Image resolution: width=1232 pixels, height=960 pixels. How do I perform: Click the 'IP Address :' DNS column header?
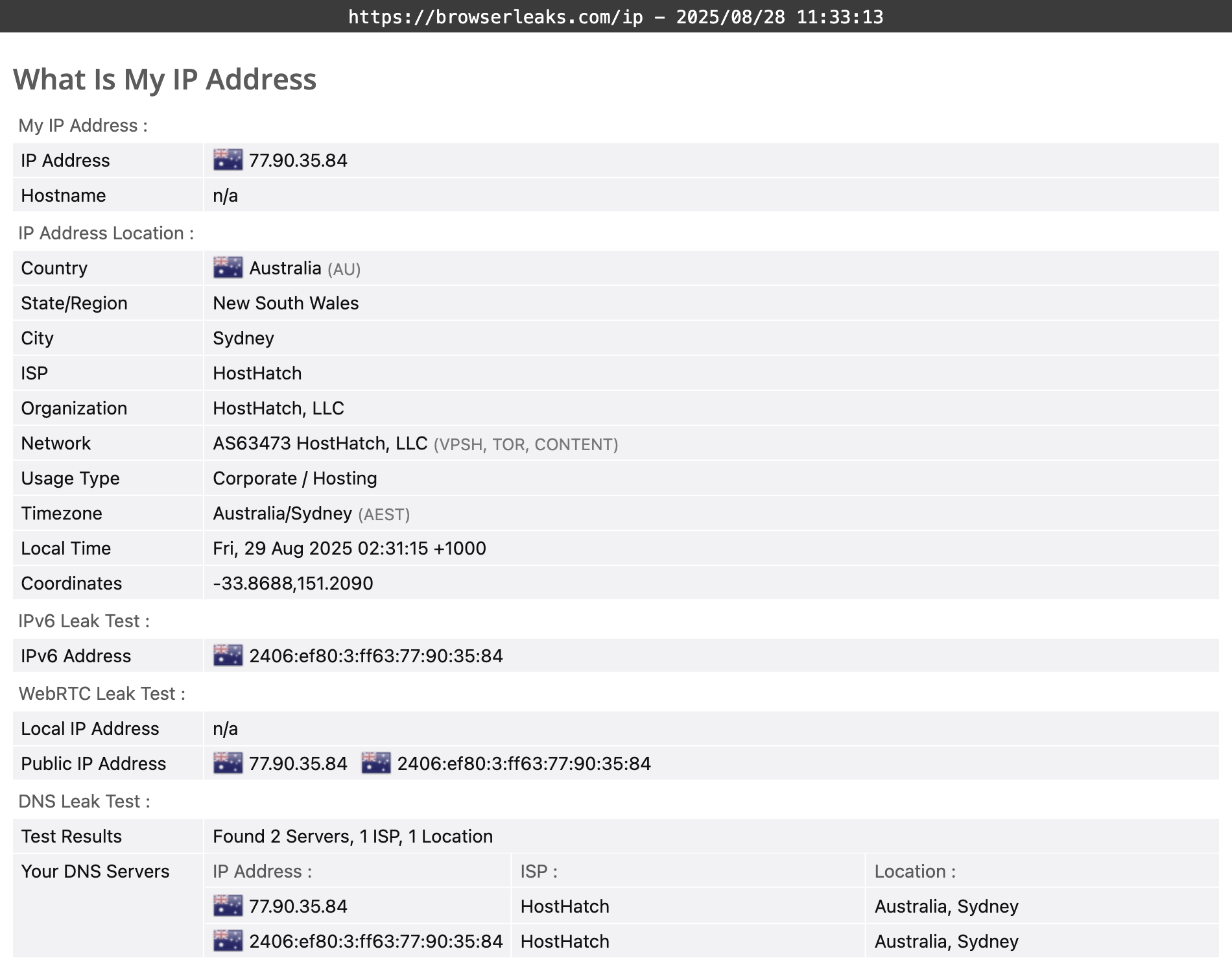coord(263,871)
